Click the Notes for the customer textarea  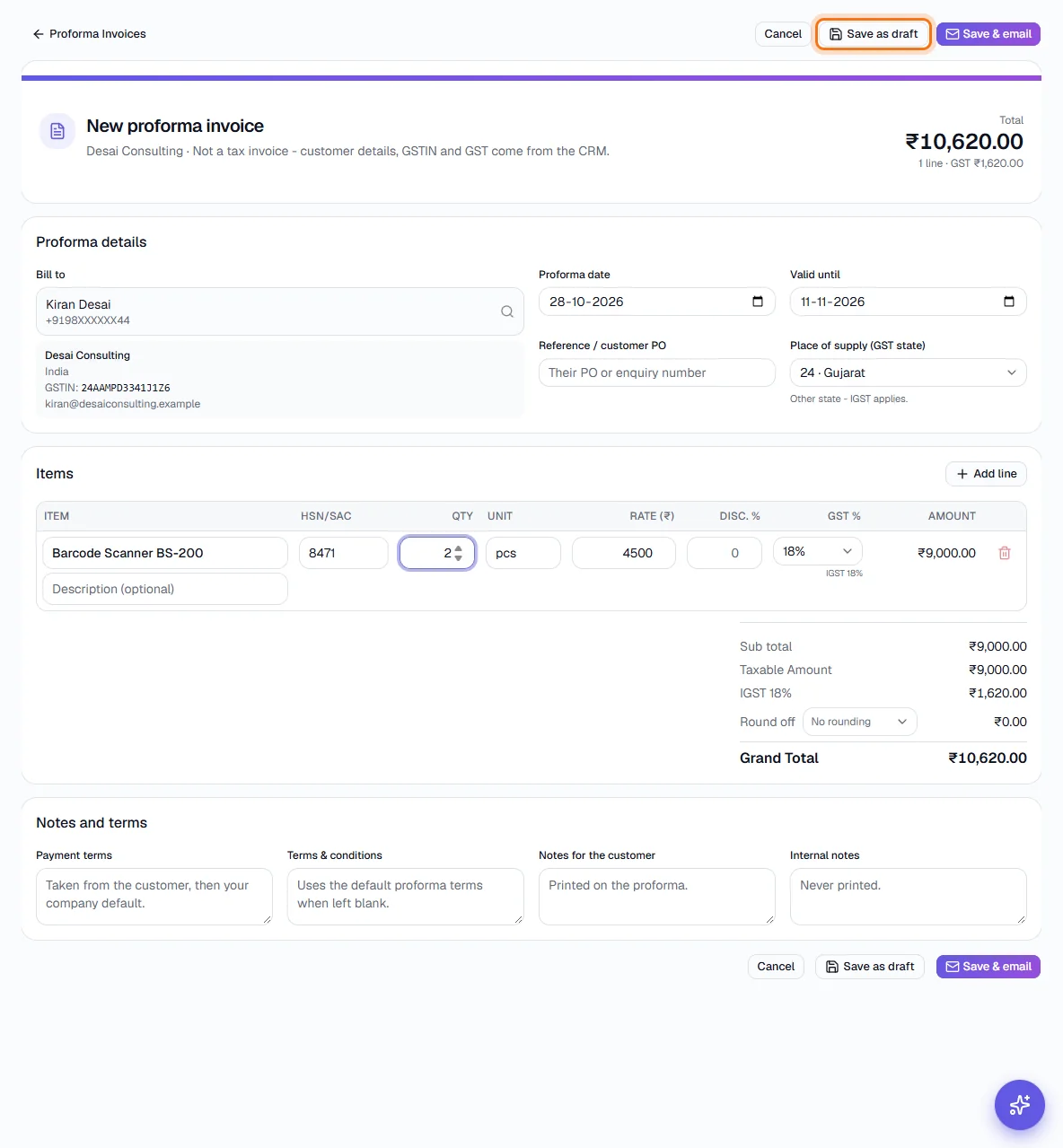click(657, 897)
